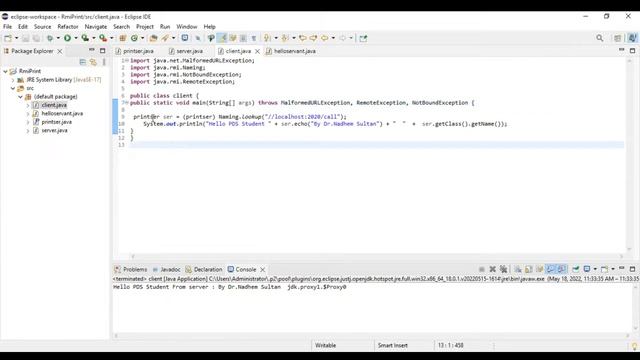Open the Window menu

[187, 27]
